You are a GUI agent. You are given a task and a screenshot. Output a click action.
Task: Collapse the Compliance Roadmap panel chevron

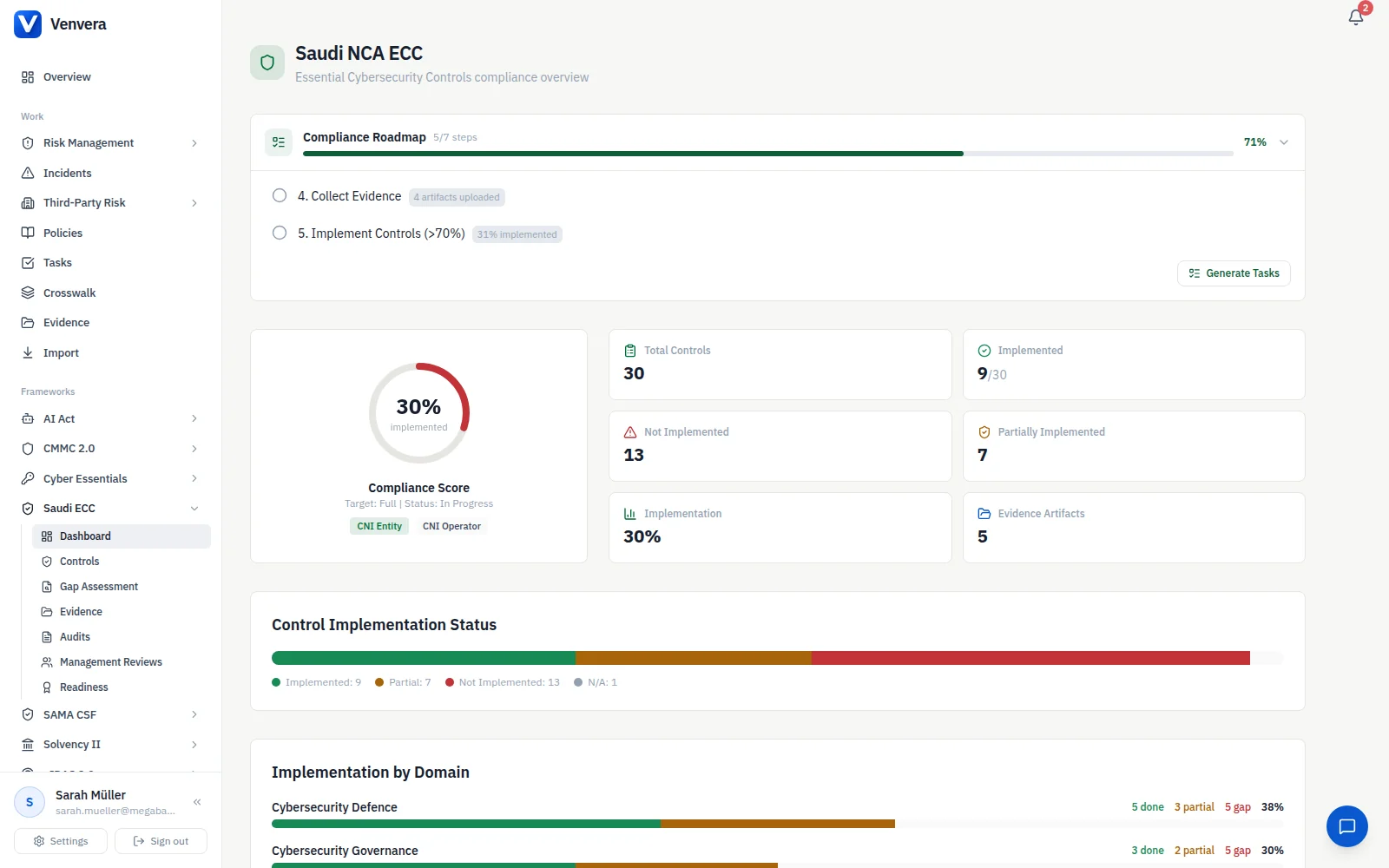(1284, 142)
